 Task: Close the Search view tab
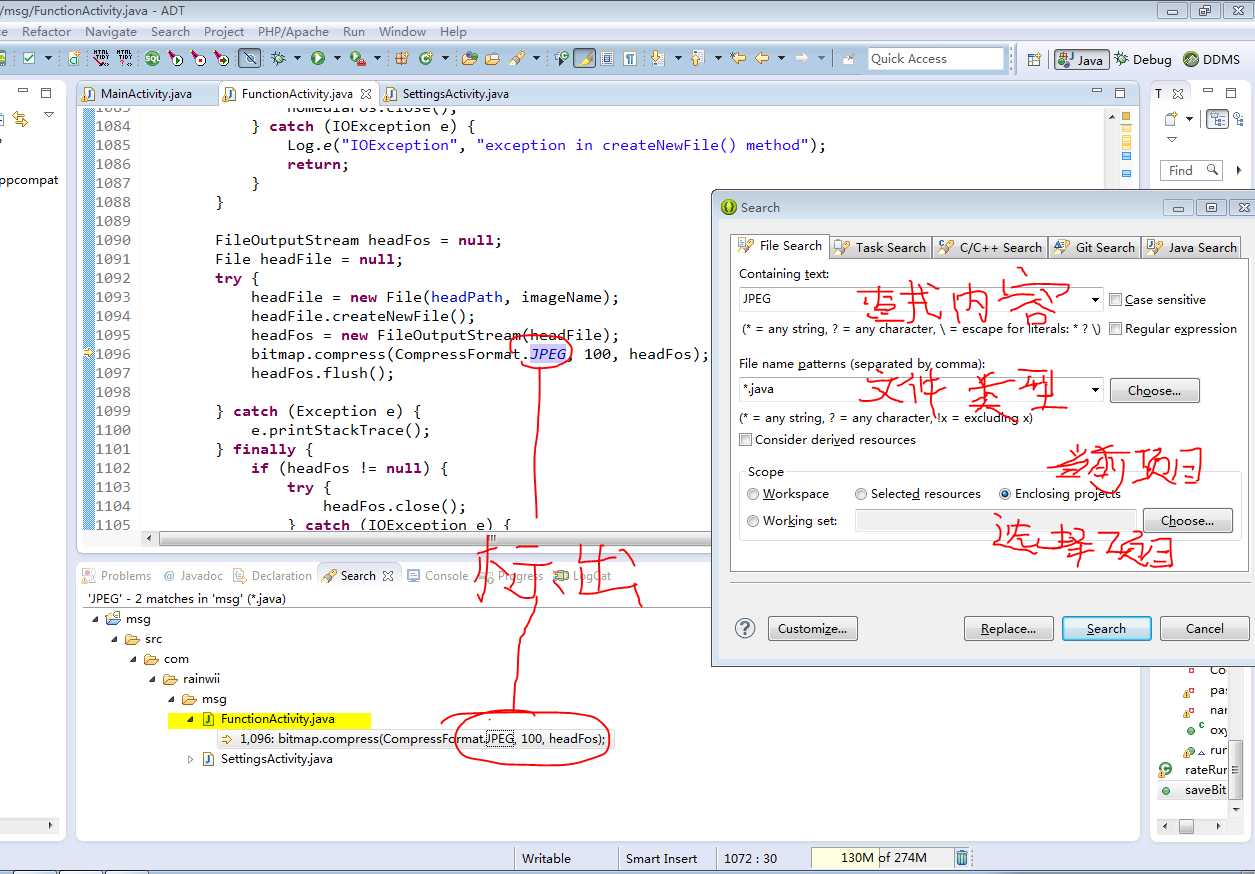pos(389,575)
